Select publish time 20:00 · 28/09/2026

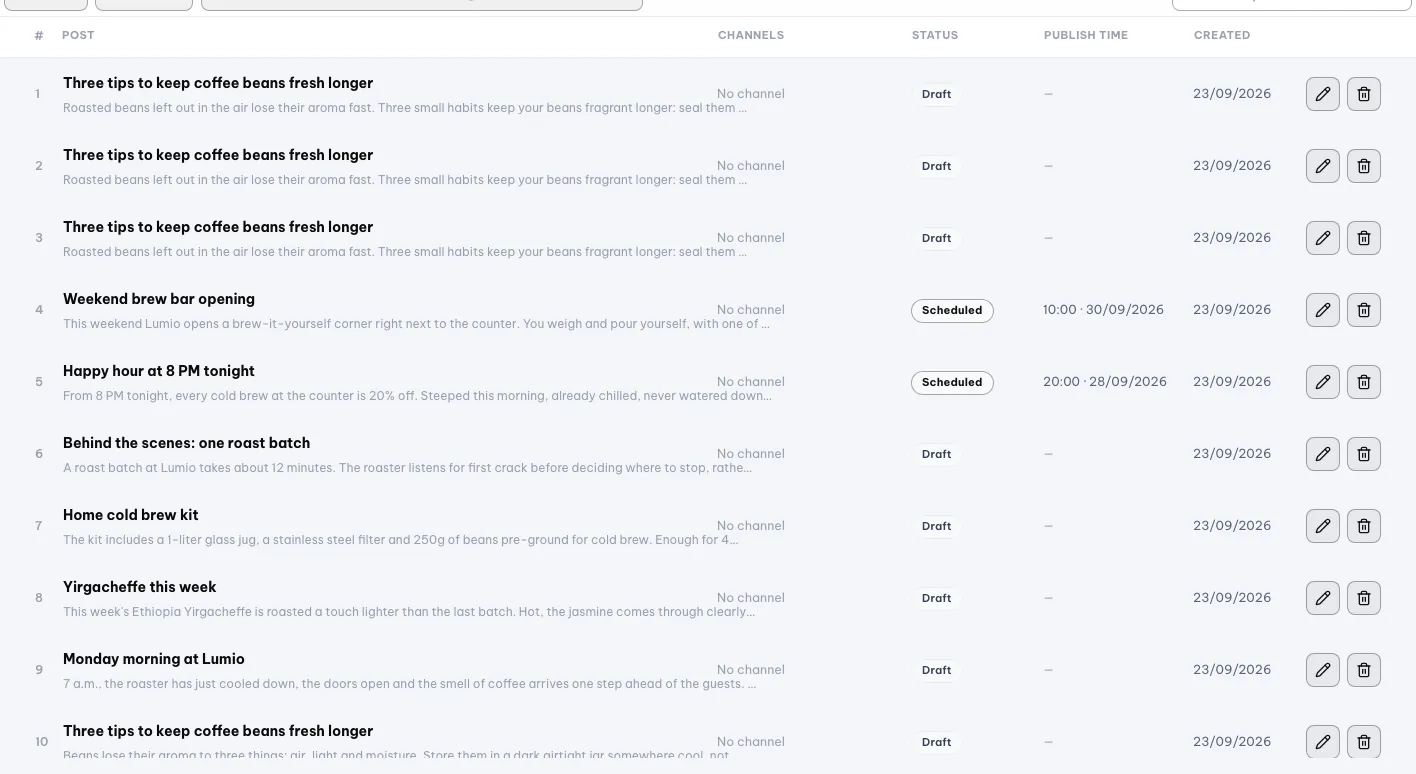tap(1105, 382)
